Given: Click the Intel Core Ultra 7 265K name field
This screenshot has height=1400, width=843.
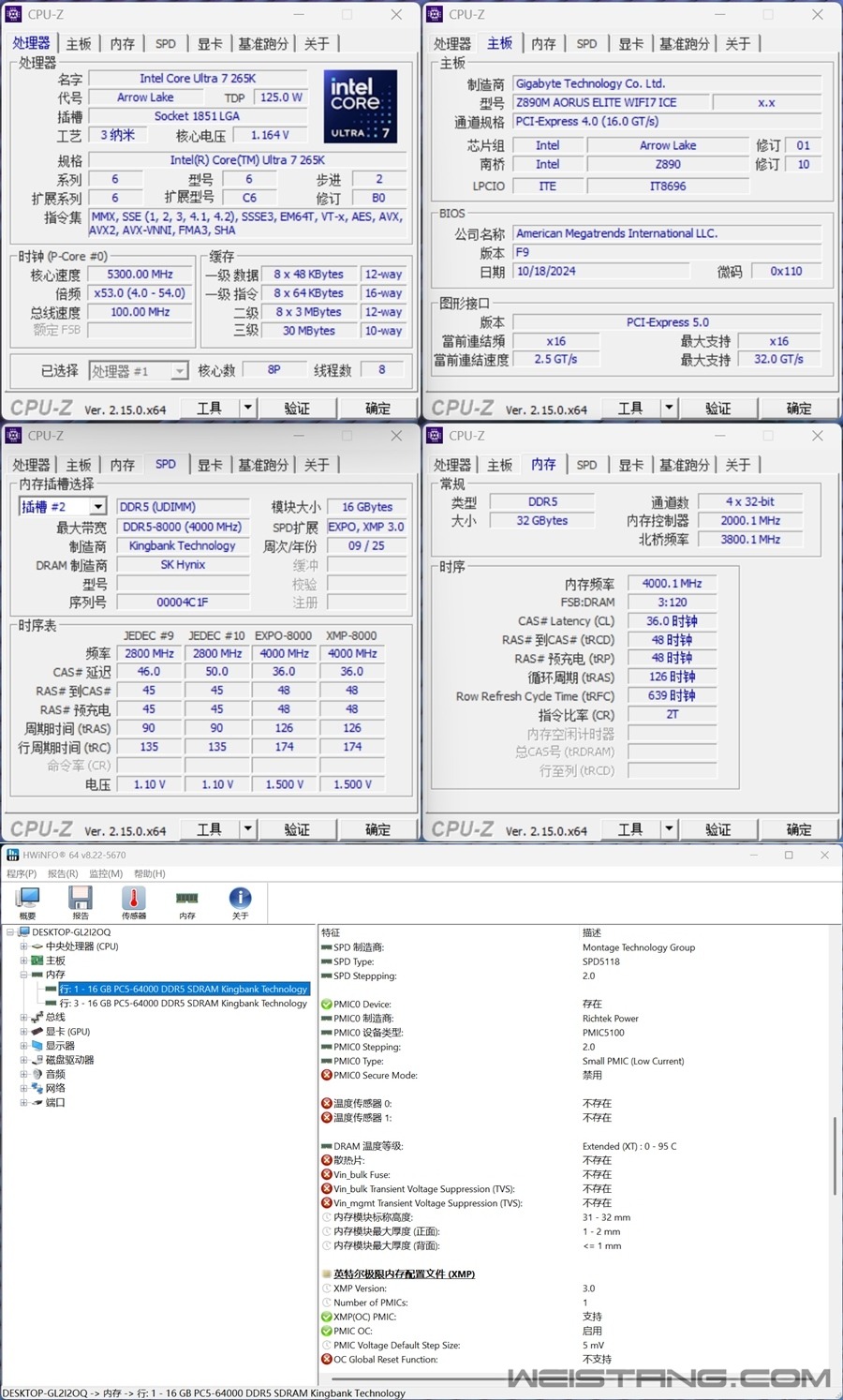Looking at the screenshot, I should [x=198, y=79].
